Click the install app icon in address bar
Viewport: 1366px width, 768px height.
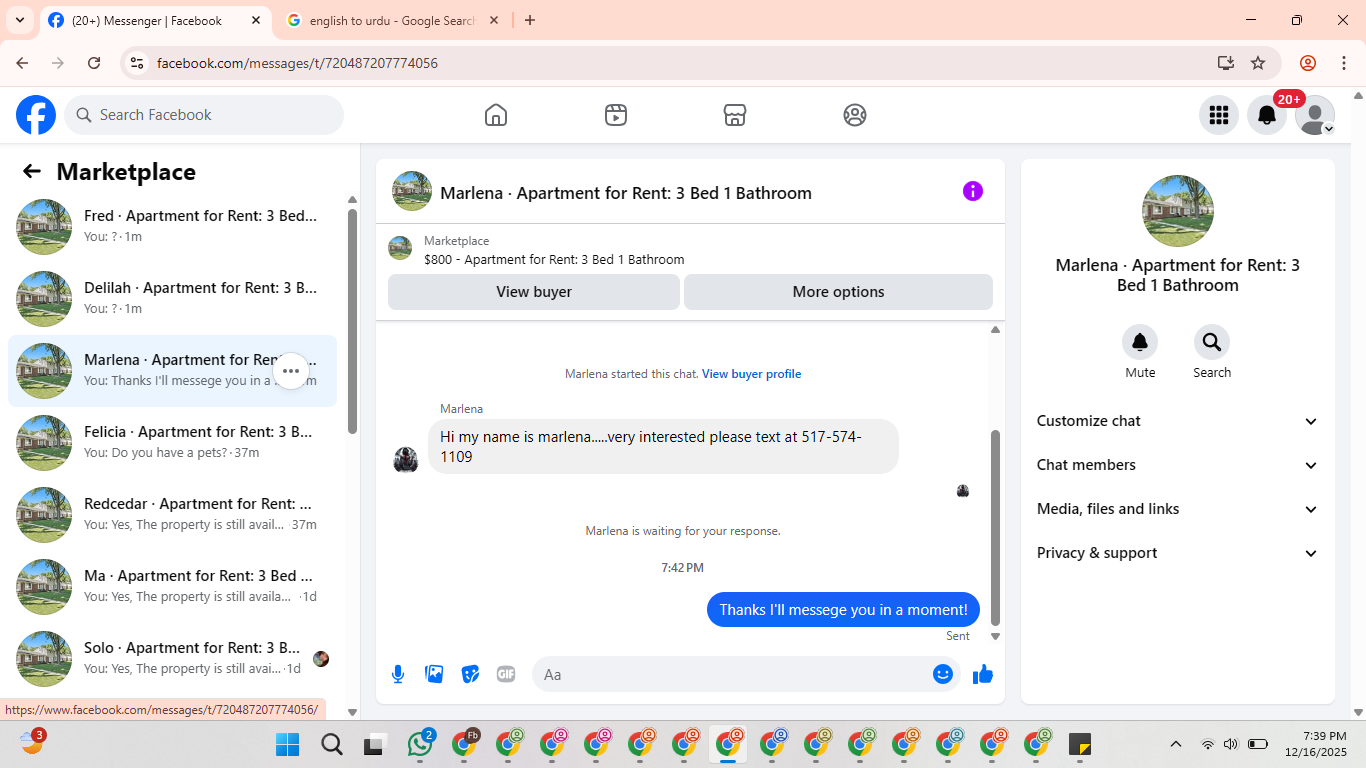pos(1226,63)
